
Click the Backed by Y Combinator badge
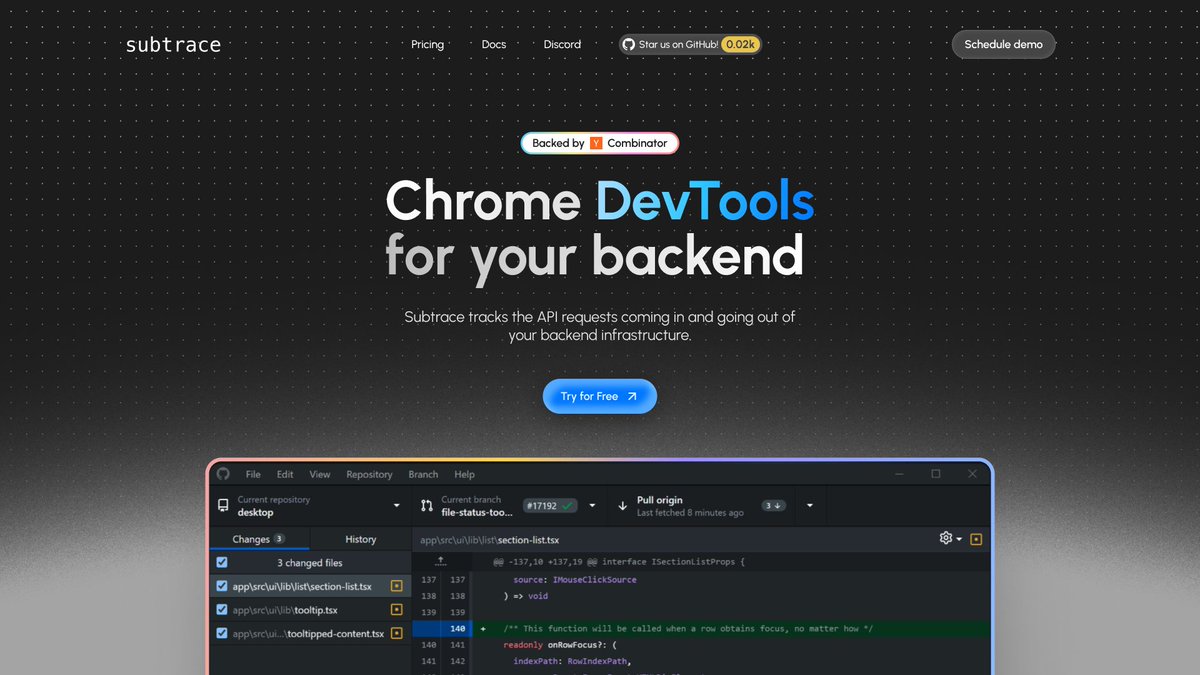coord(600,143)
